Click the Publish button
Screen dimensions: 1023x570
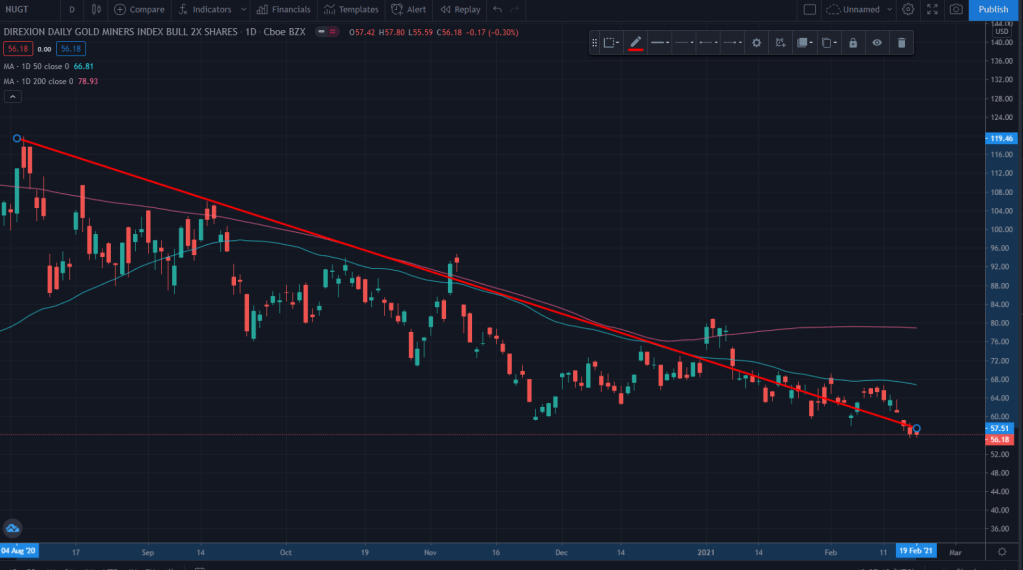992,9
